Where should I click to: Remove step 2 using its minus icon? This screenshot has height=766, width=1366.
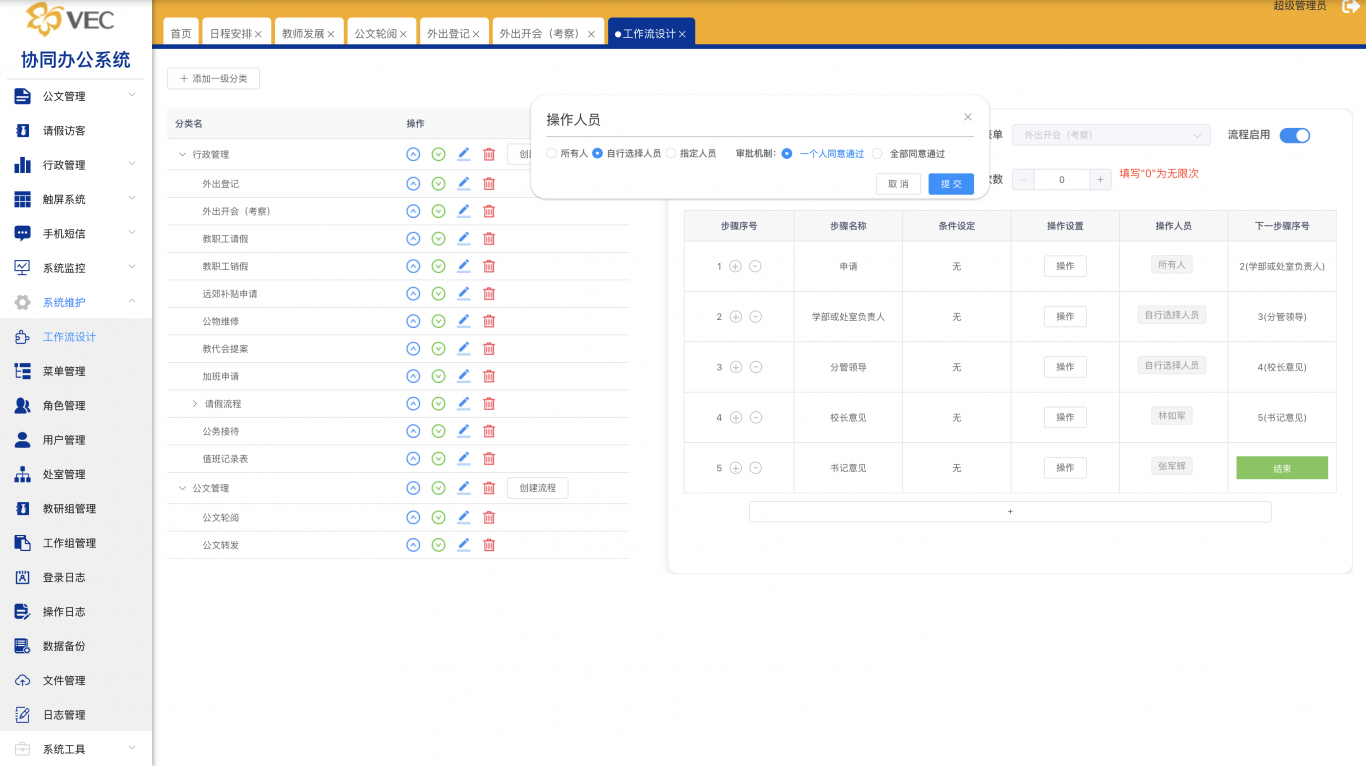[x=756, y=316]
